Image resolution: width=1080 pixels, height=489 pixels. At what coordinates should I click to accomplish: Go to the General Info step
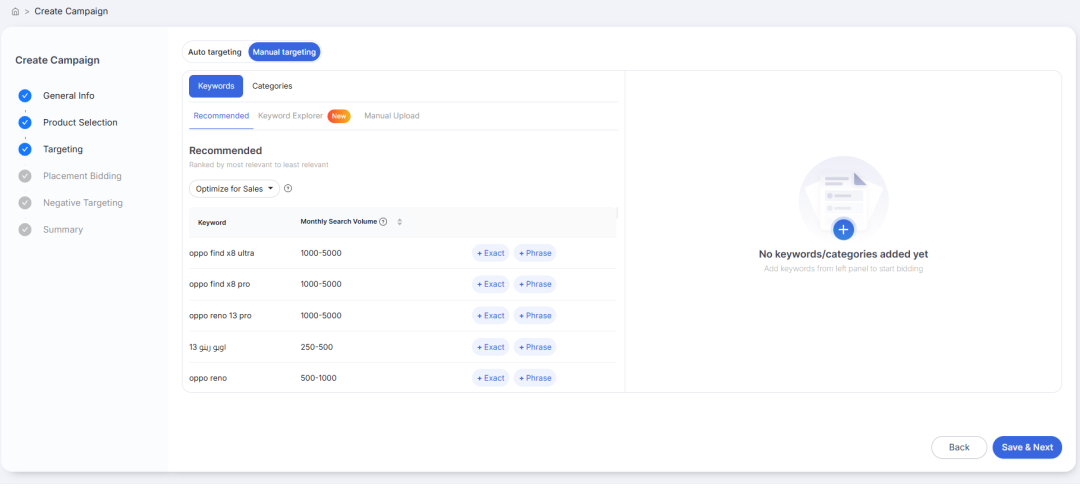pos(68,96)
